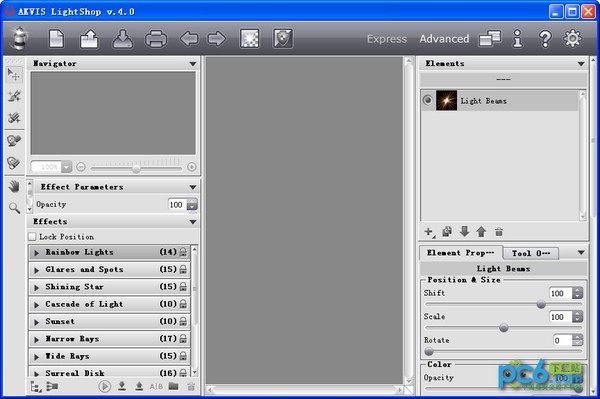Click the Undo left arrow
This screenshot has width=600, height=399.
(189, 39)
